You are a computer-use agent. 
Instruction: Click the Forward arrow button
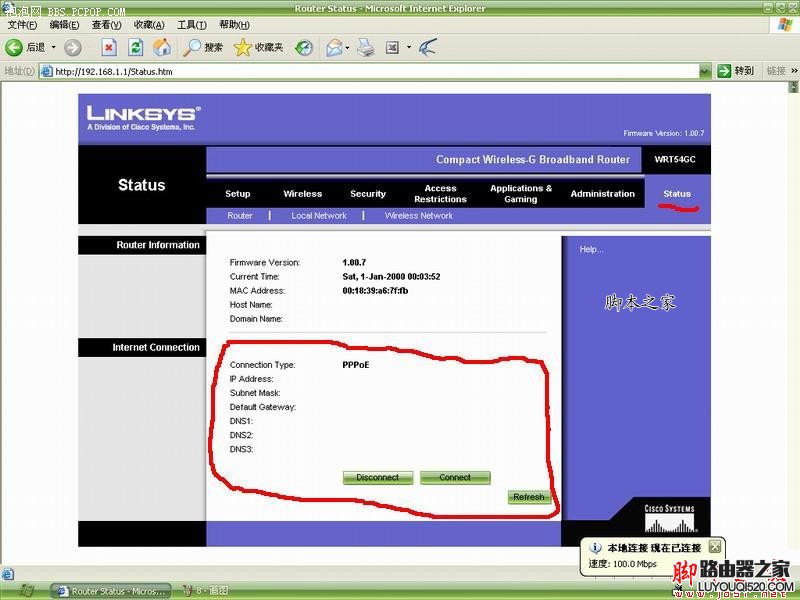[73, 47]
